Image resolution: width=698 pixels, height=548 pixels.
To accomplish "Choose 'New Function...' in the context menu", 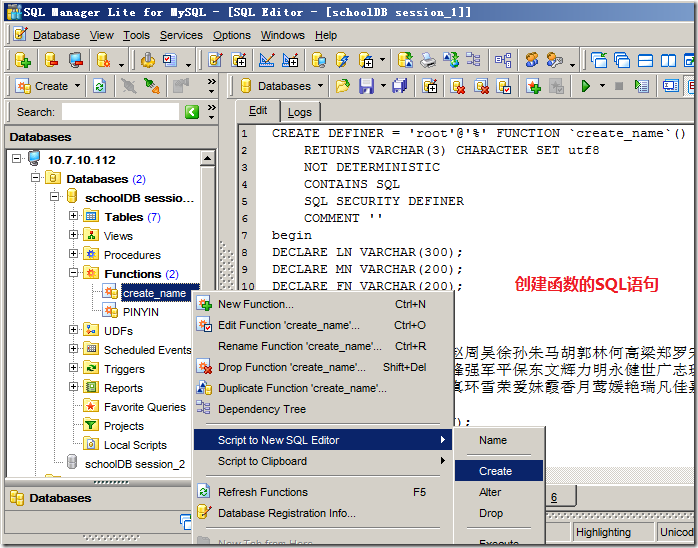I will point(324,304).
